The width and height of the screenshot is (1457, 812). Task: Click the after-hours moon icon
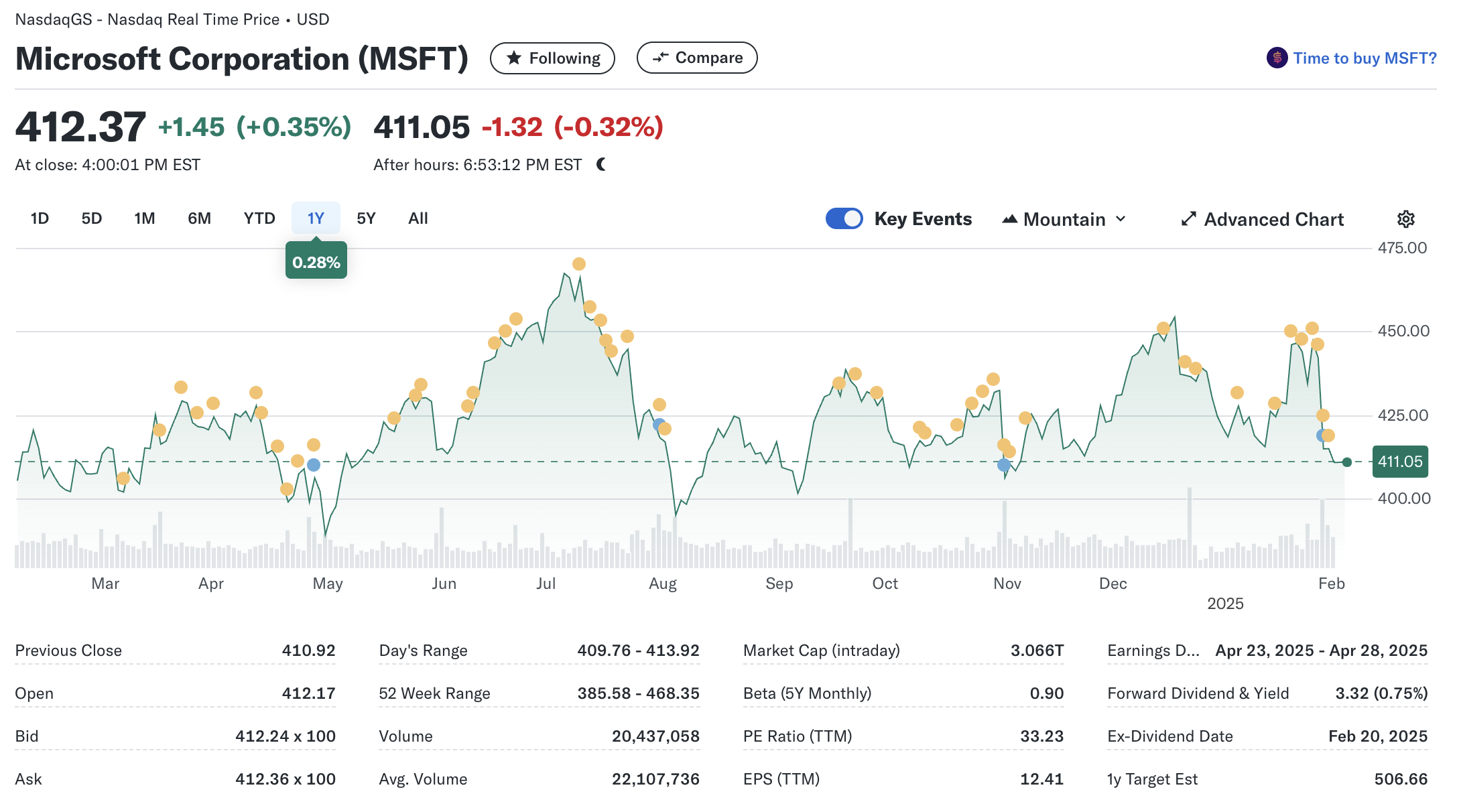pyautogui.click(x=601, y=164)
